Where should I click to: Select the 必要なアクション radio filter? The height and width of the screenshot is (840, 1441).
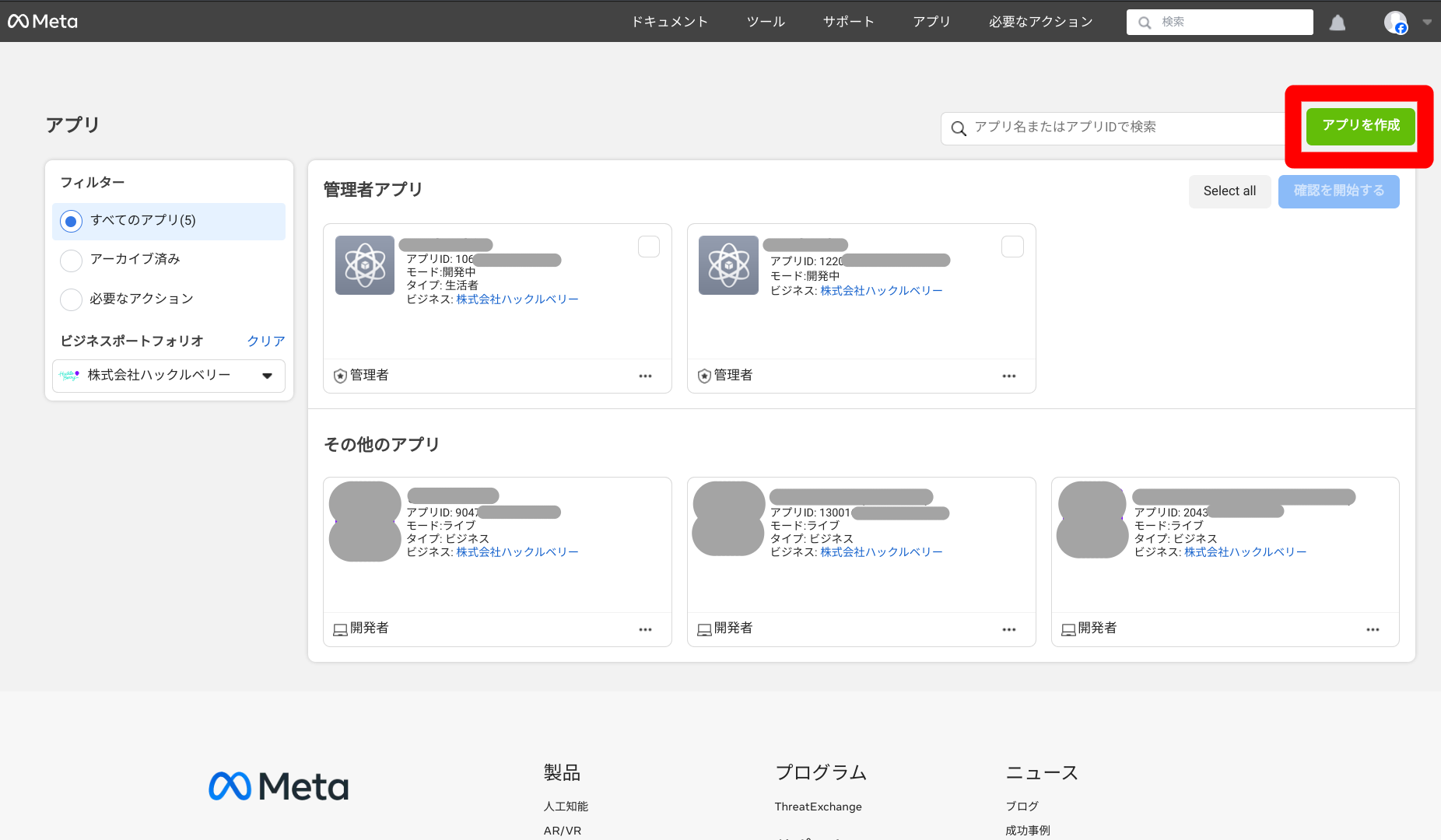72,299
